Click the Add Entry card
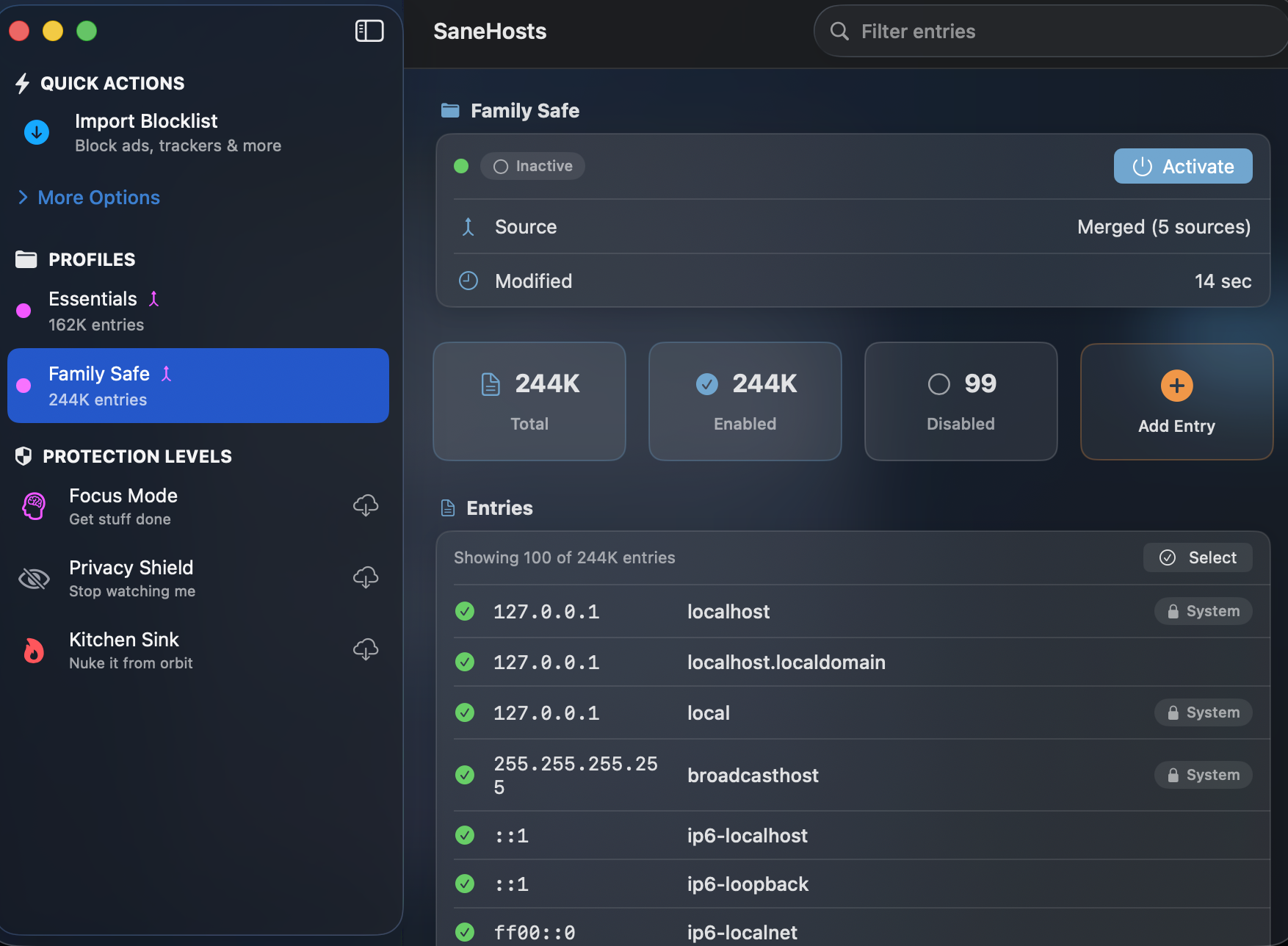Screen dimensions: 1288x946 (x=1177, y=402)
